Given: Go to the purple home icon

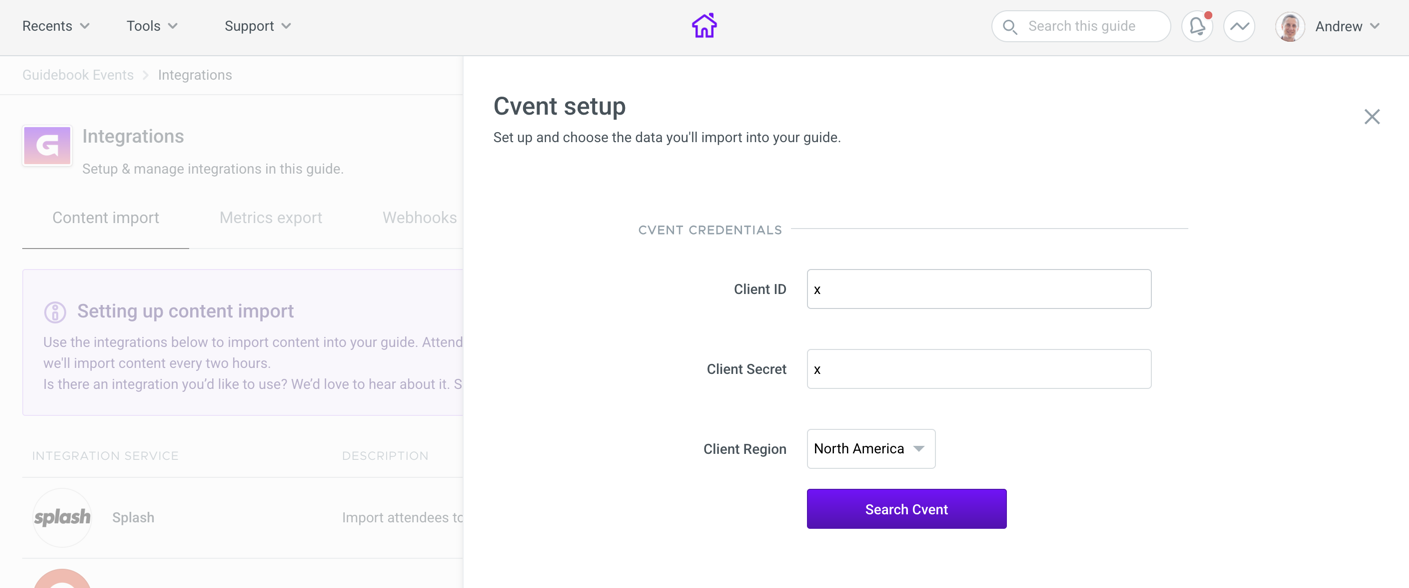Looking at the screenshot, I should (x=704, y=26).
